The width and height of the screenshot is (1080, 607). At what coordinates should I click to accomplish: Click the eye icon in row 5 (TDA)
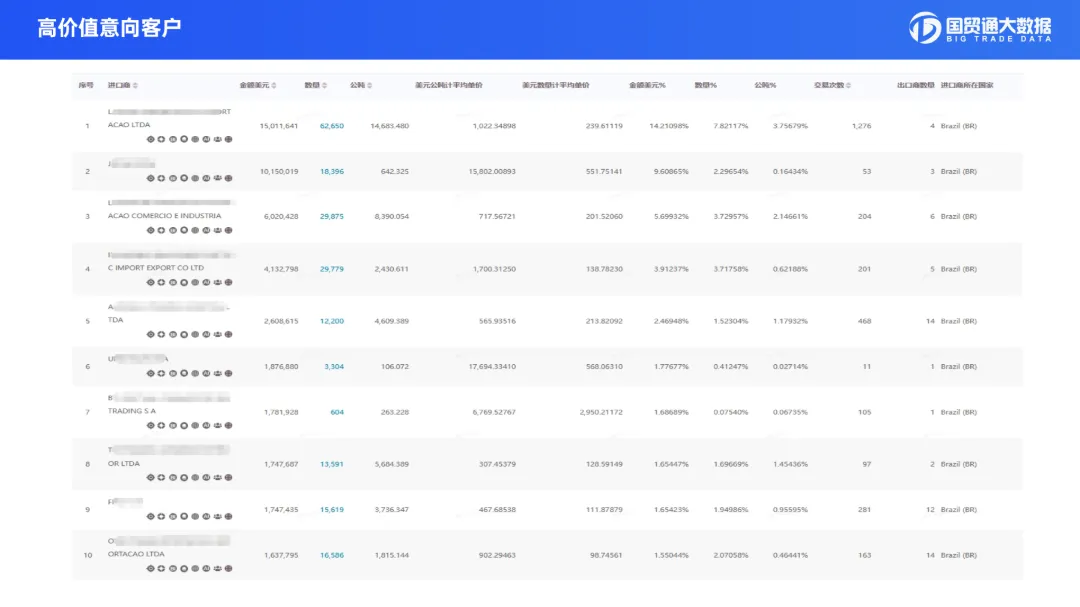coord(150,334)
